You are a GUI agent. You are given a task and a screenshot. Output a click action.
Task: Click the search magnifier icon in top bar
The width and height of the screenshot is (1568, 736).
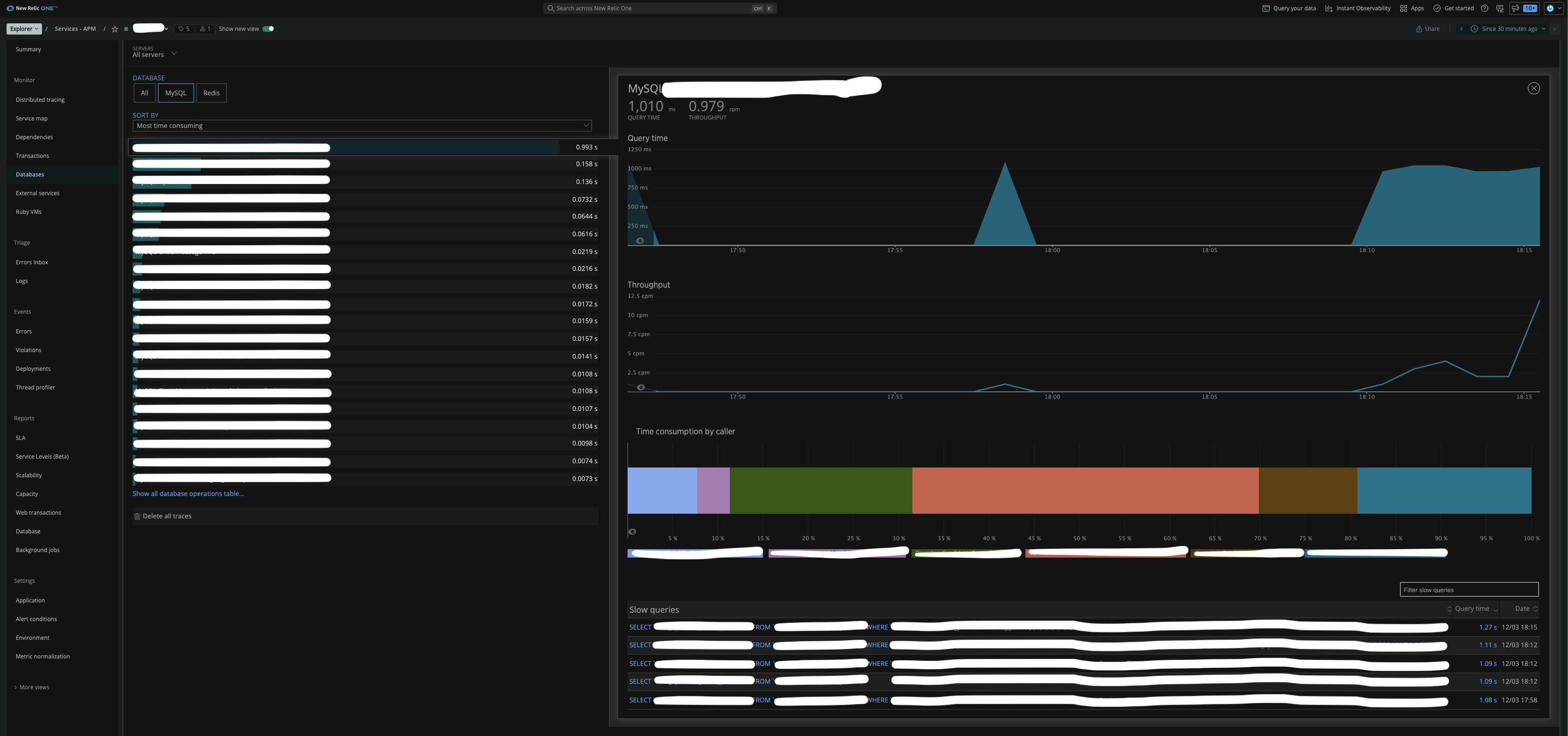pos(550,8)
